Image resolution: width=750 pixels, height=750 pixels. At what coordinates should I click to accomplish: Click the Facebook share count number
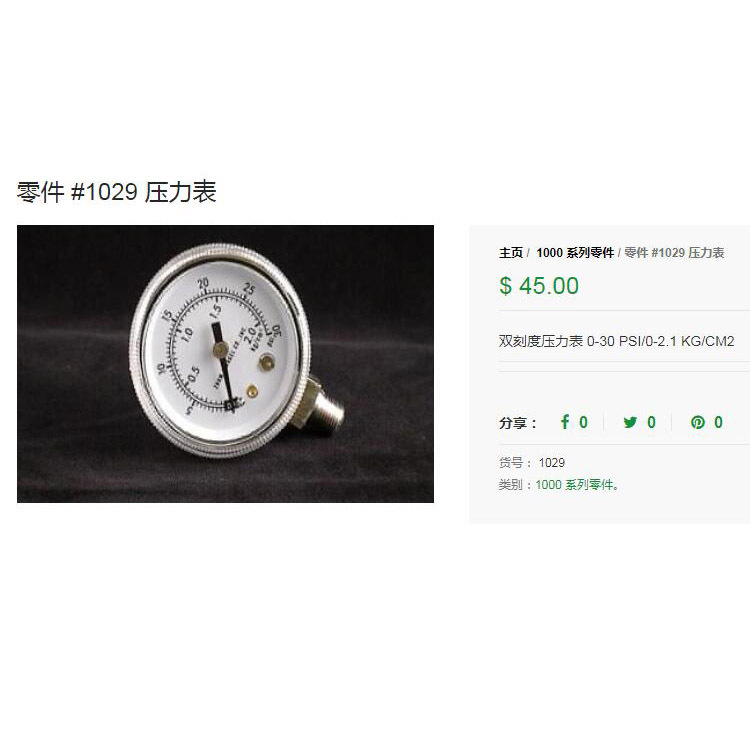(584, 422)
